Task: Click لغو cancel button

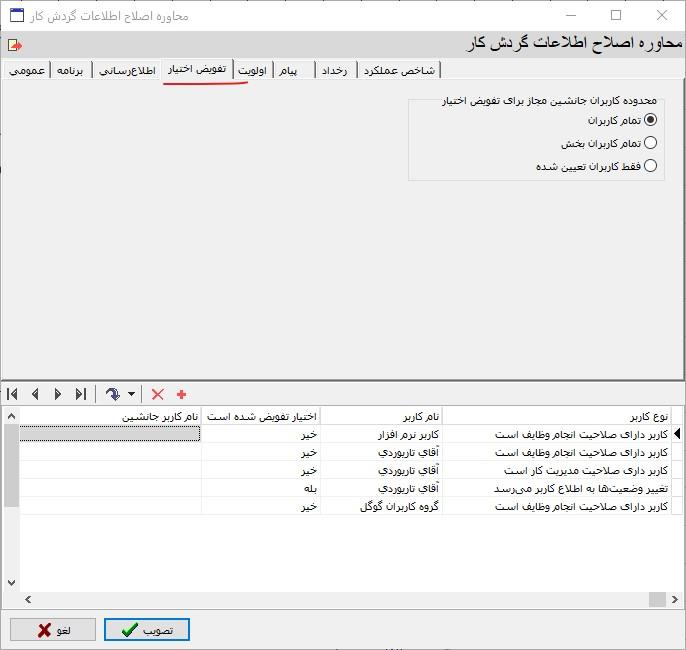Action: click(x=53, y=629)
